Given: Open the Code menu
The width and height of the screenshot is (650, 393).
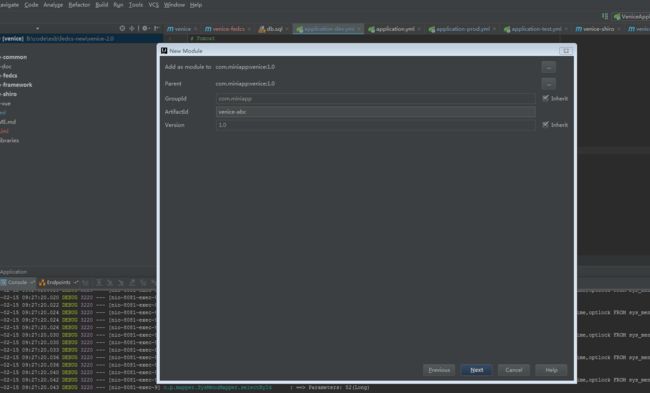Looking at the screenshot, I should point(31,5).
